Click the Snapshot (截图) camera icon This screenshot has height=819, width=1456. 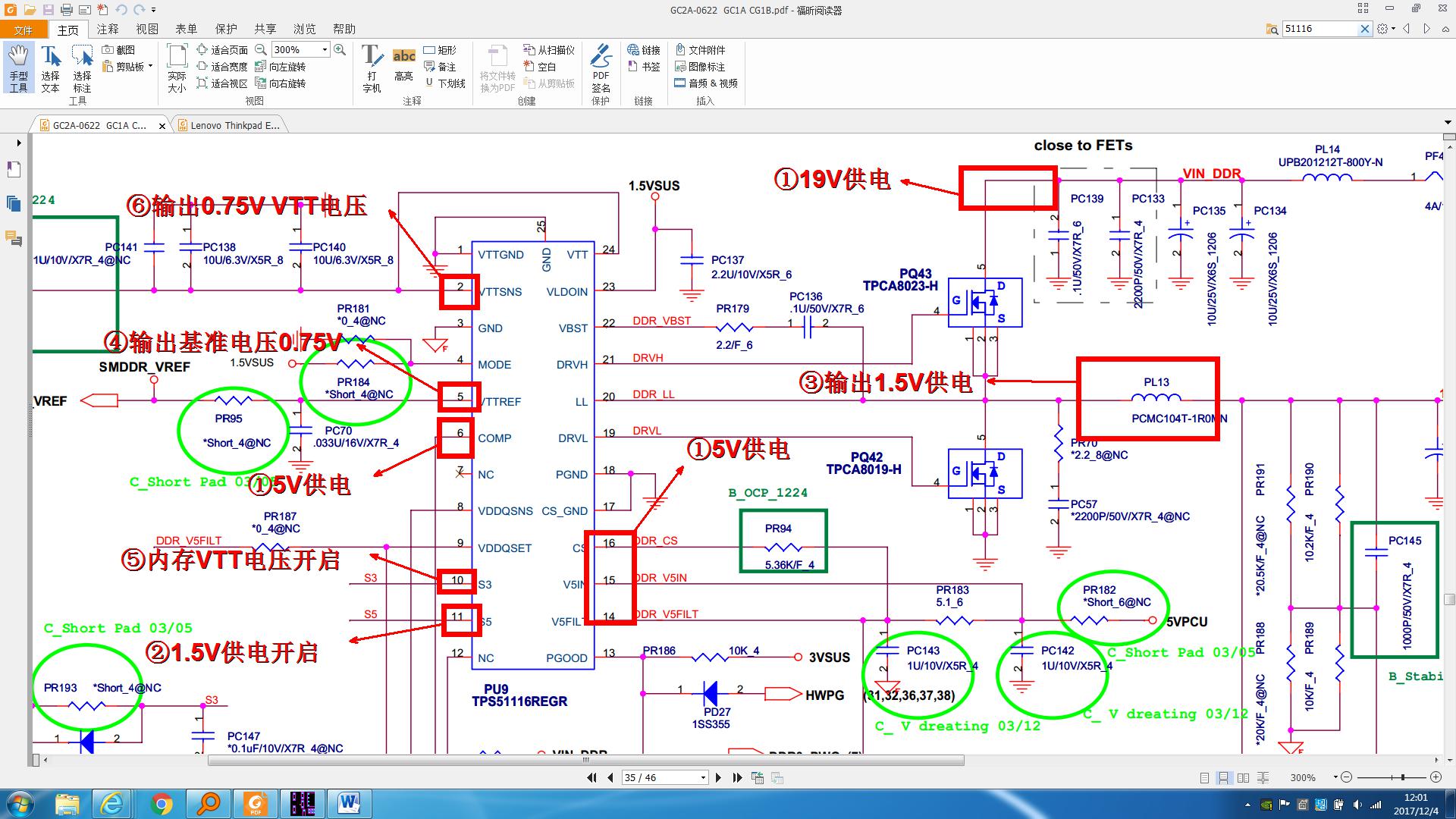point(108,50)
